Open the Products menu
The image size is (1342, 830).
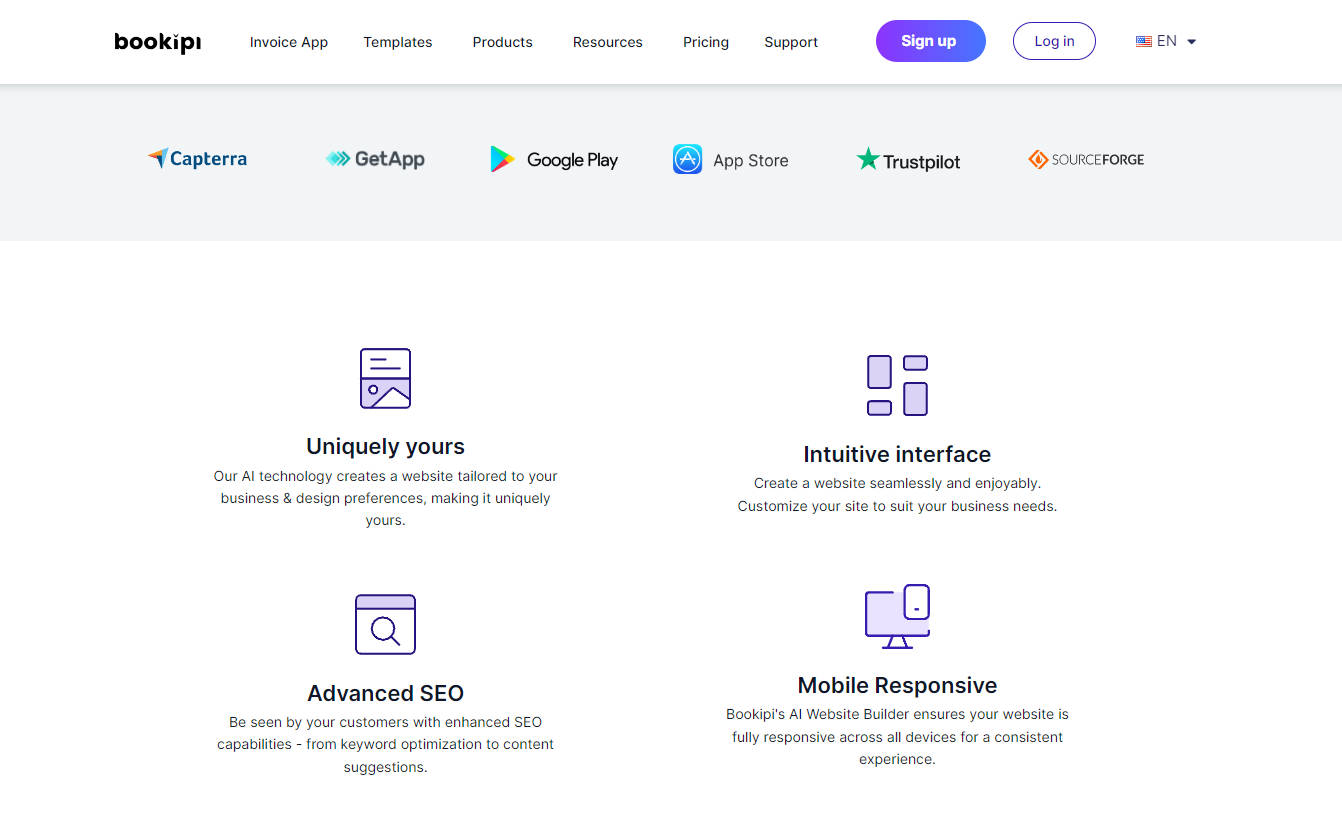(x=502, y=42)
